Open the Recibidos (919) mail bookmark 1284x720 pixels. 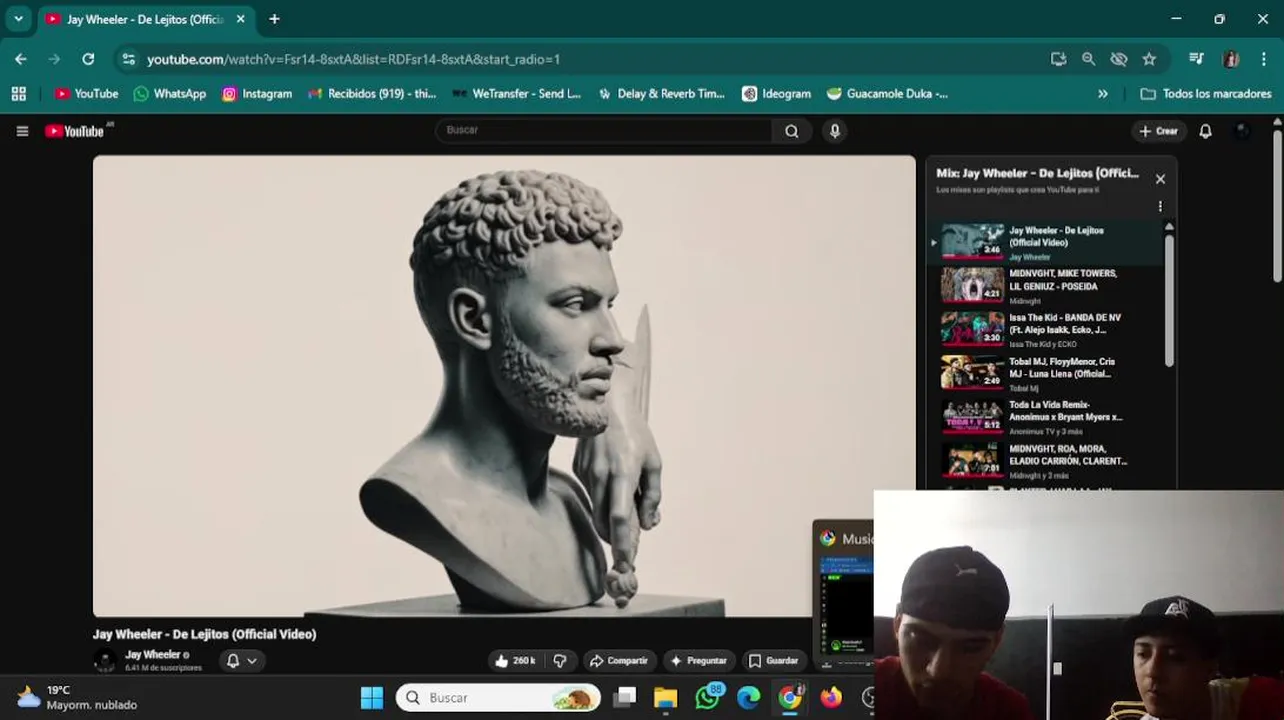(x=372, y=93)
